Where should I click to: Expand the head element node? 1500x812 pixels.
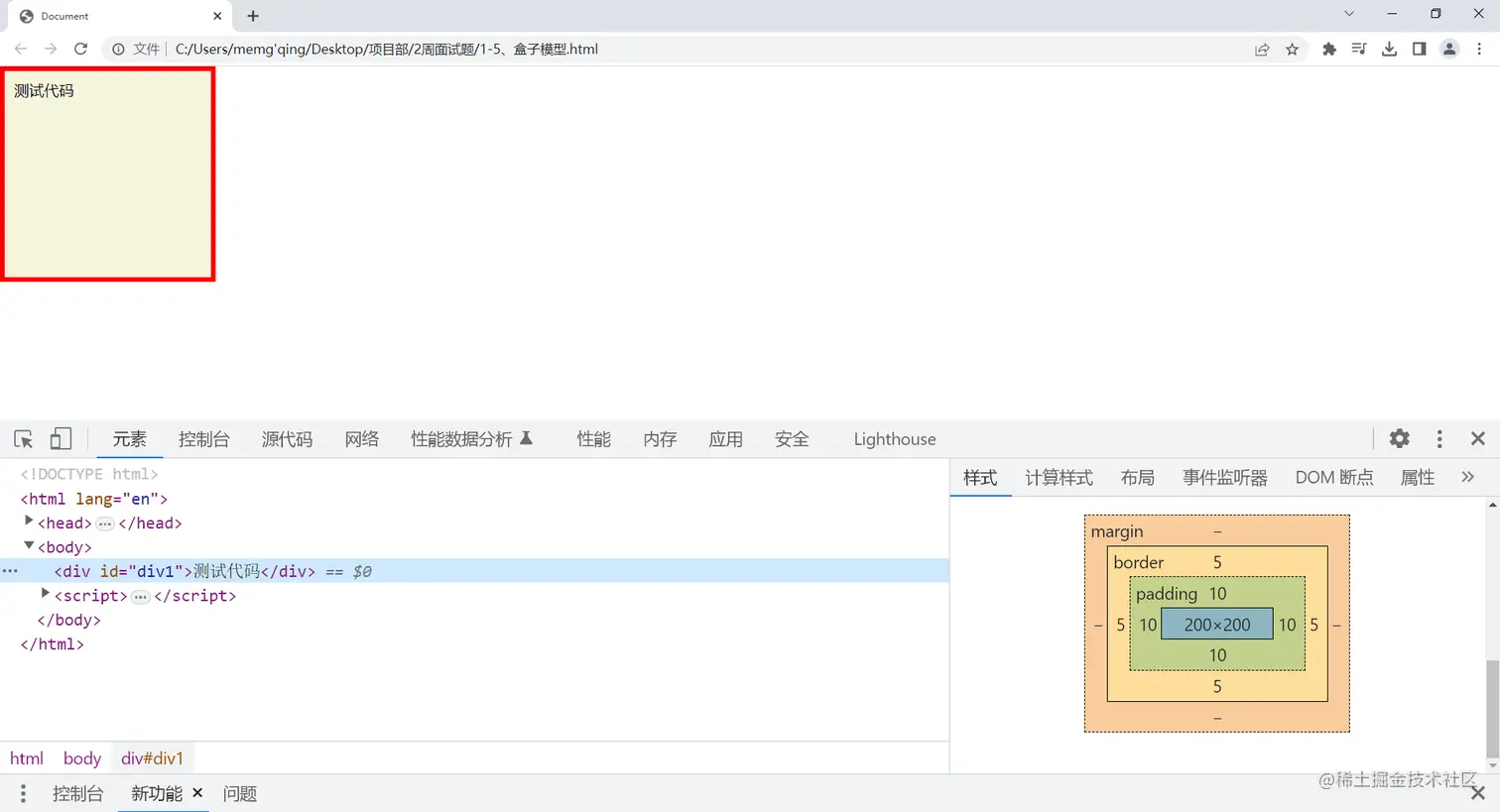coord(29,522)
